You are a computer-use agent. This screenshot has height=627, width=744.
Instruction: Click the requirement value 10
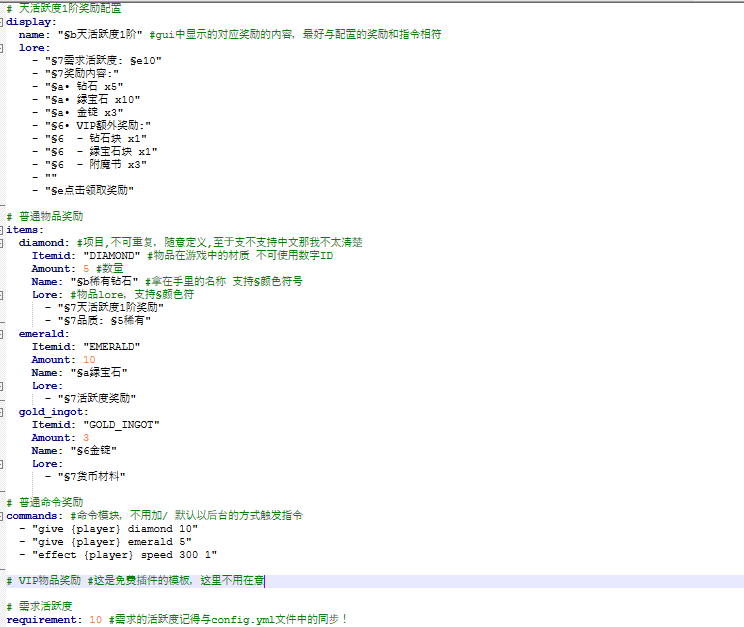coord(95,619)
